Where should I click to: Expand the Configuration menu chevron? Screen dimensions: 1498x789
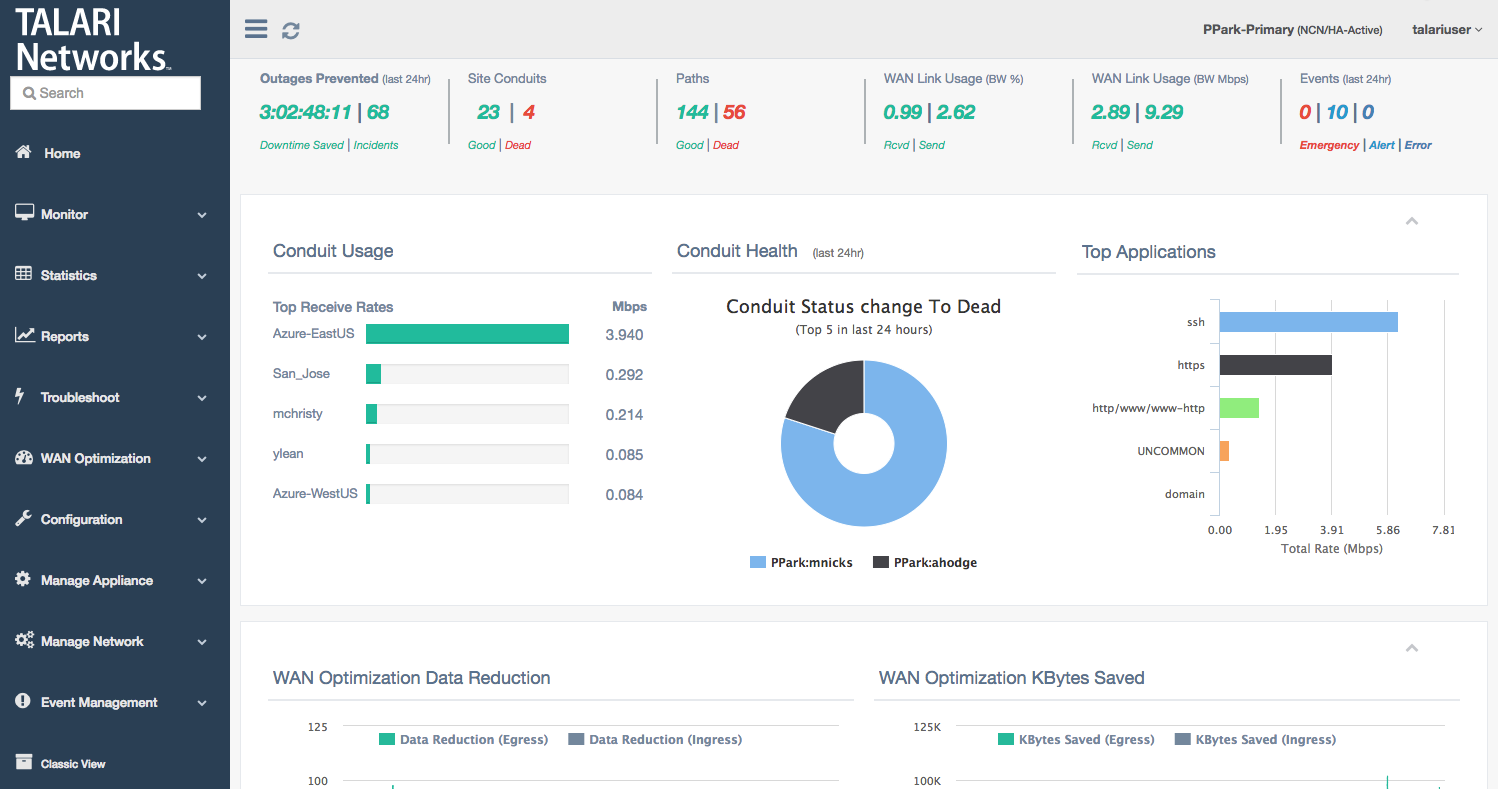202,520
